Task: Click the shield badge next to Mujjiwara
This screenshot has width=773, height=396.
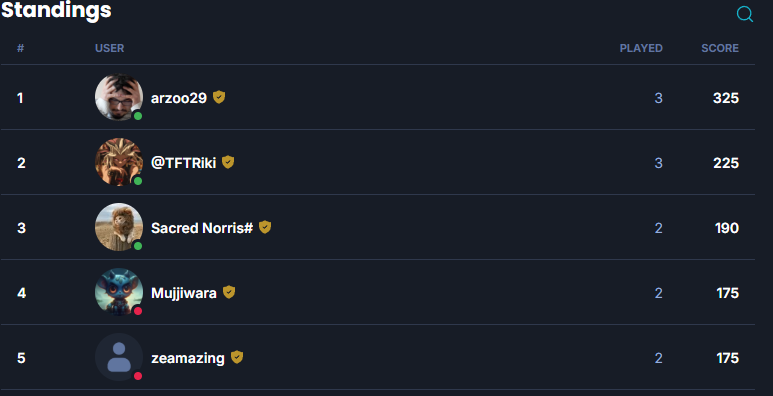Action: pos(229,292)
